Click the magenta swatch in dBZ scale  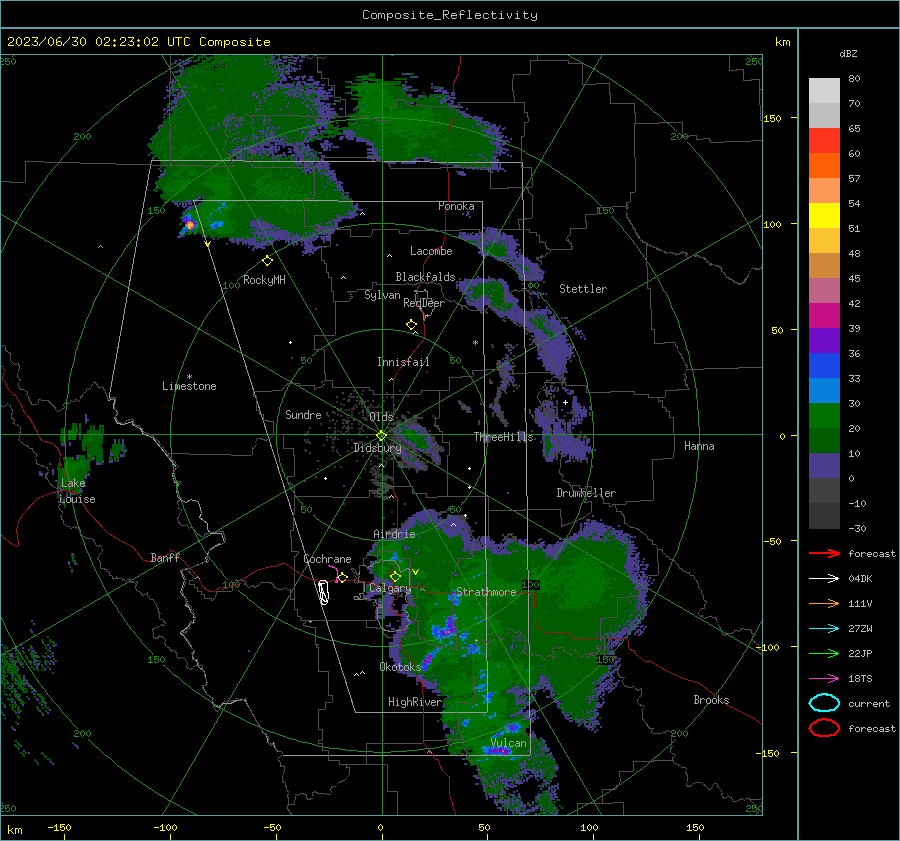824,316
